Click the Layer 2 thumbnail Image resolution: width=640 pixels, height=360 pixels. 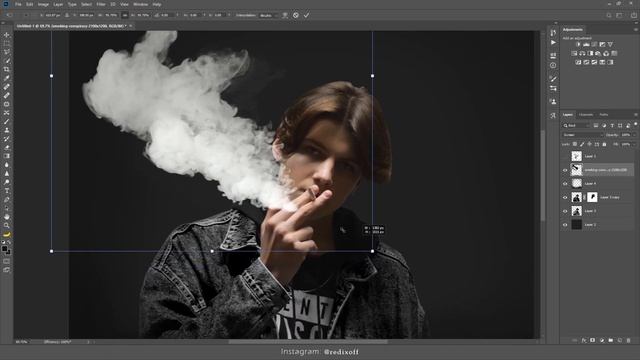click(576, 224)
